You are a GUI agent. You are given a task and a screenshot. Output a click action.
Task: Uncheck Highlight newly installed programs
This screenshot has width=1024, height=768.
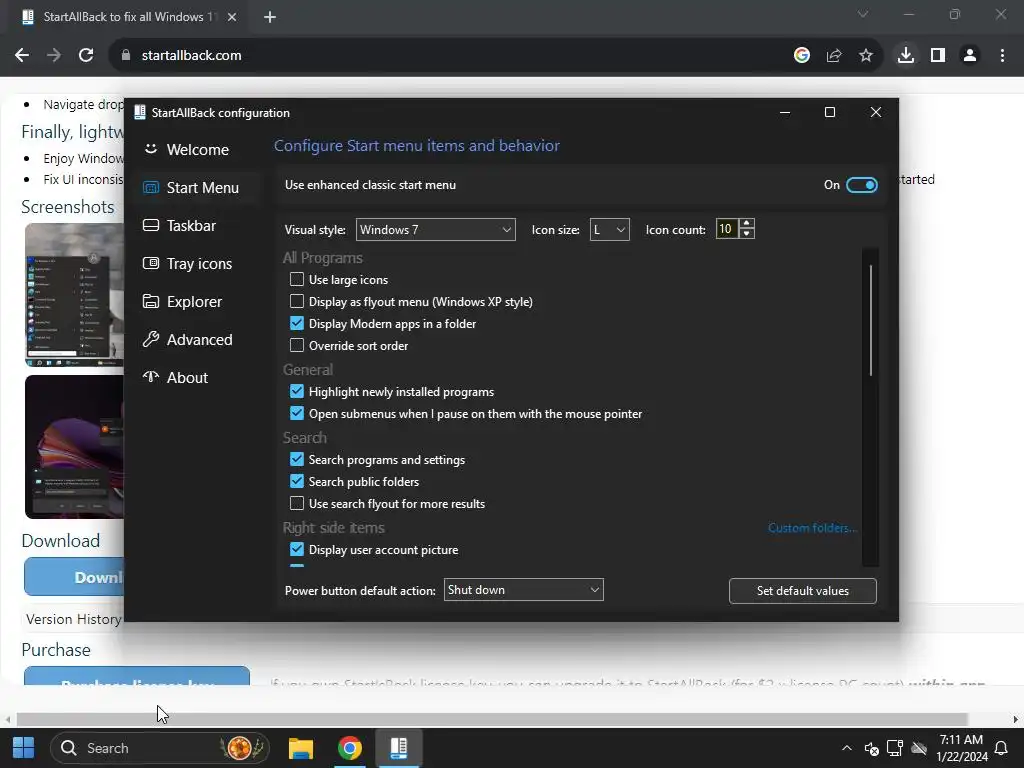(296, 391)
